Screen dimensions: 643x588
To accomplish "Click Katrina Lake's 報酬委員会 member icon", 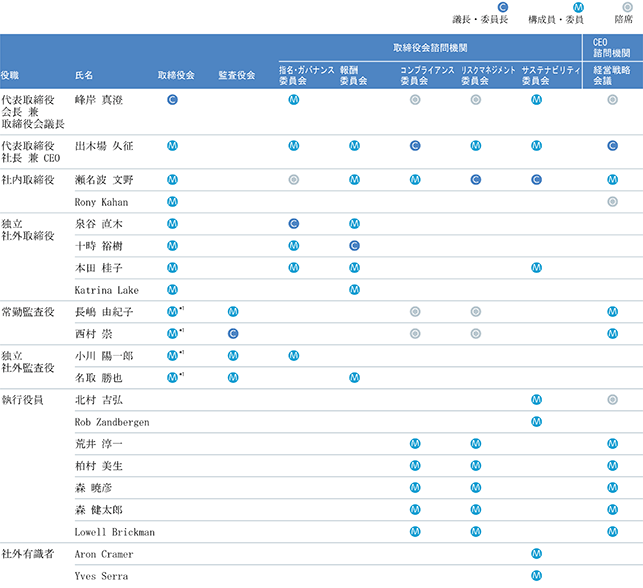I will [354, 289].
